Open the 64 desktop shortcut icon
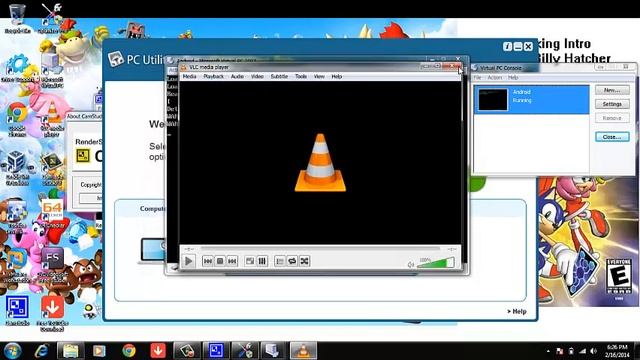The width and height of the screenshot is (640, 360). tap(52, 213)
